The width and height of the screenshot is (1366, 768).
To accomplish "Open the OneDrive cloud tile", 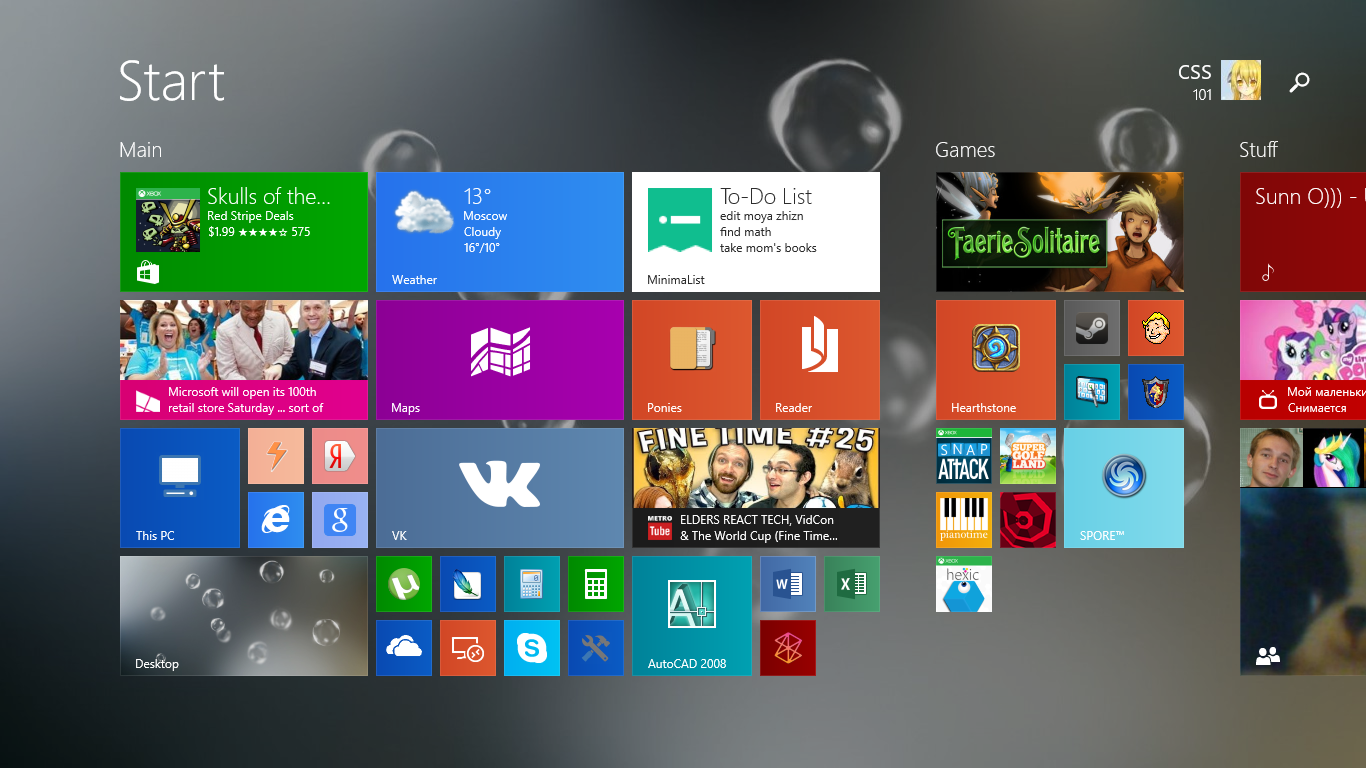I will tap(404, 648).
